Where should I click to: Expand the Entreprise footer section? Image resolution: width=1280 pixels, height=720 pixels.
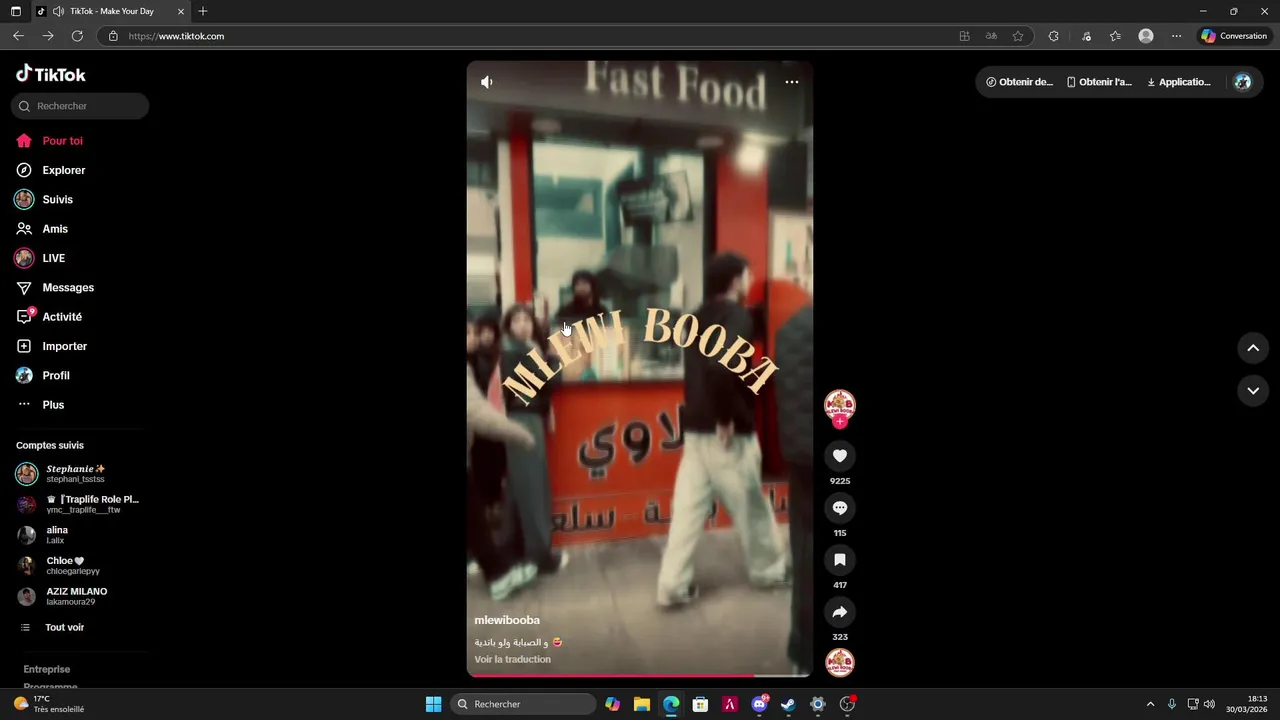pos(47,669)
